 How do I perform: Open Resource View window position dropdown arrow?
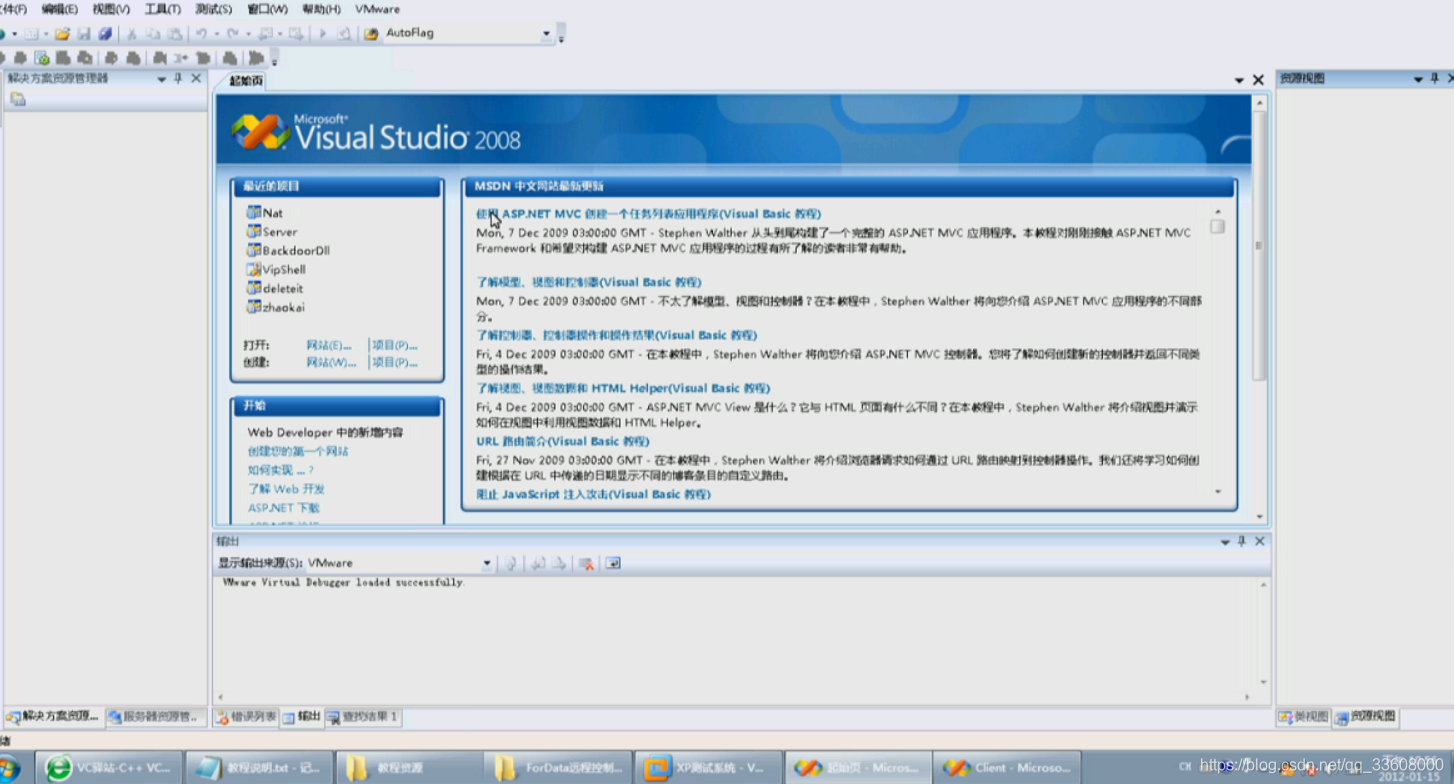[1418, 79]
